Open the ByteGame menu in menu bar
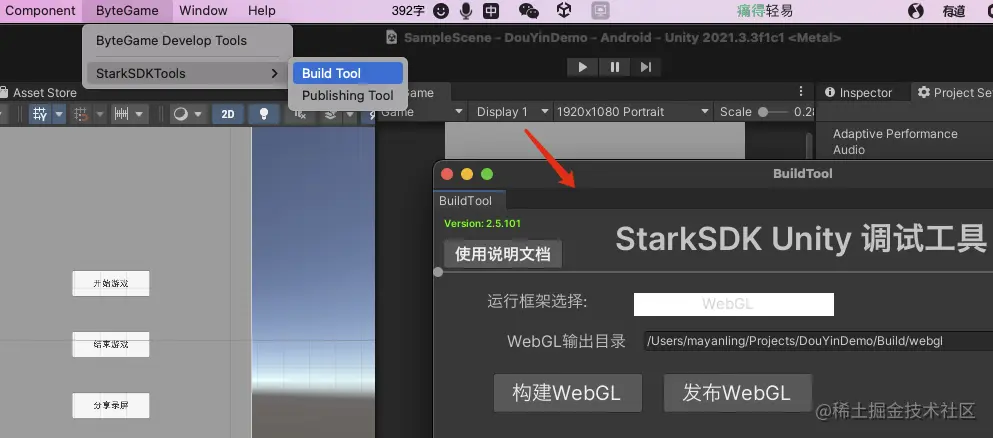993x438 pixels. pos(126,11)
